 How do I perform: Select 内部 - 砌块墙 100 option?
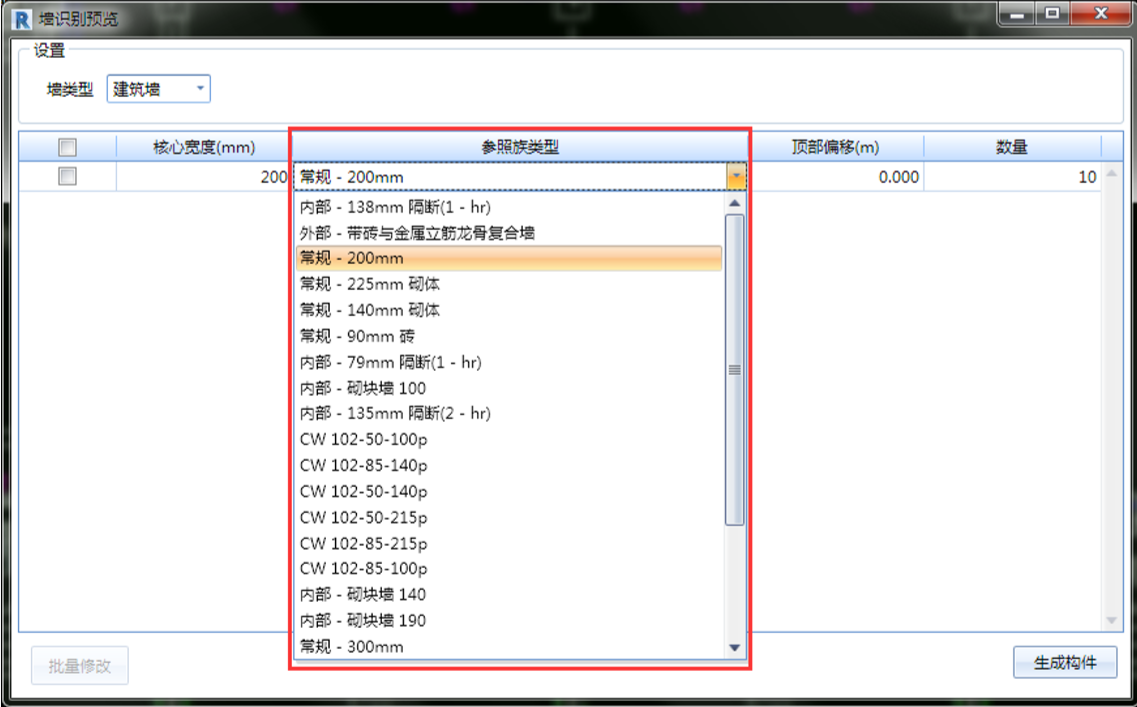(x=509, y=388)
